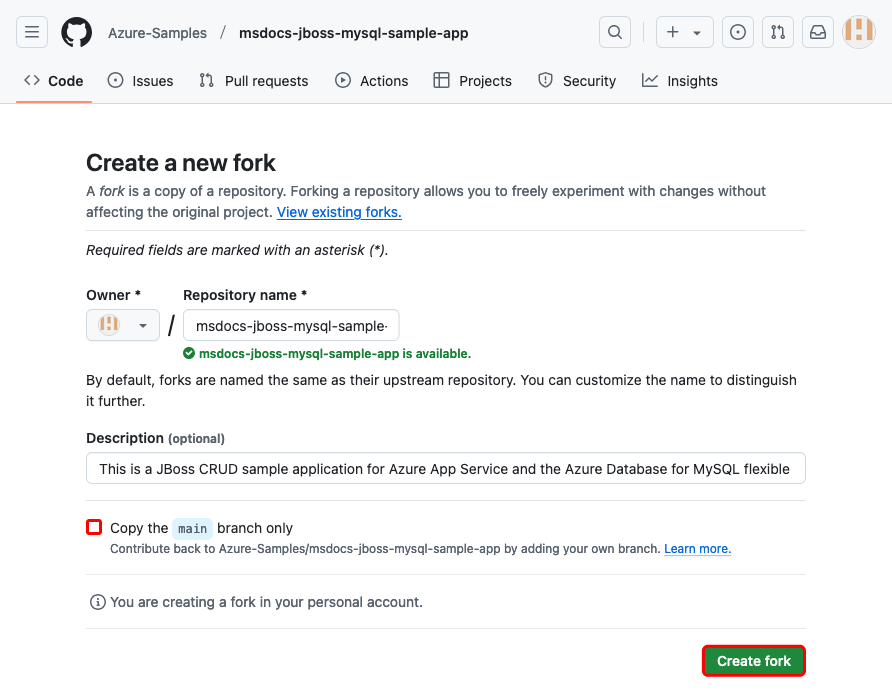Click the pull requests icon in header
The image size is (892, 695).
tap(778, 31)
